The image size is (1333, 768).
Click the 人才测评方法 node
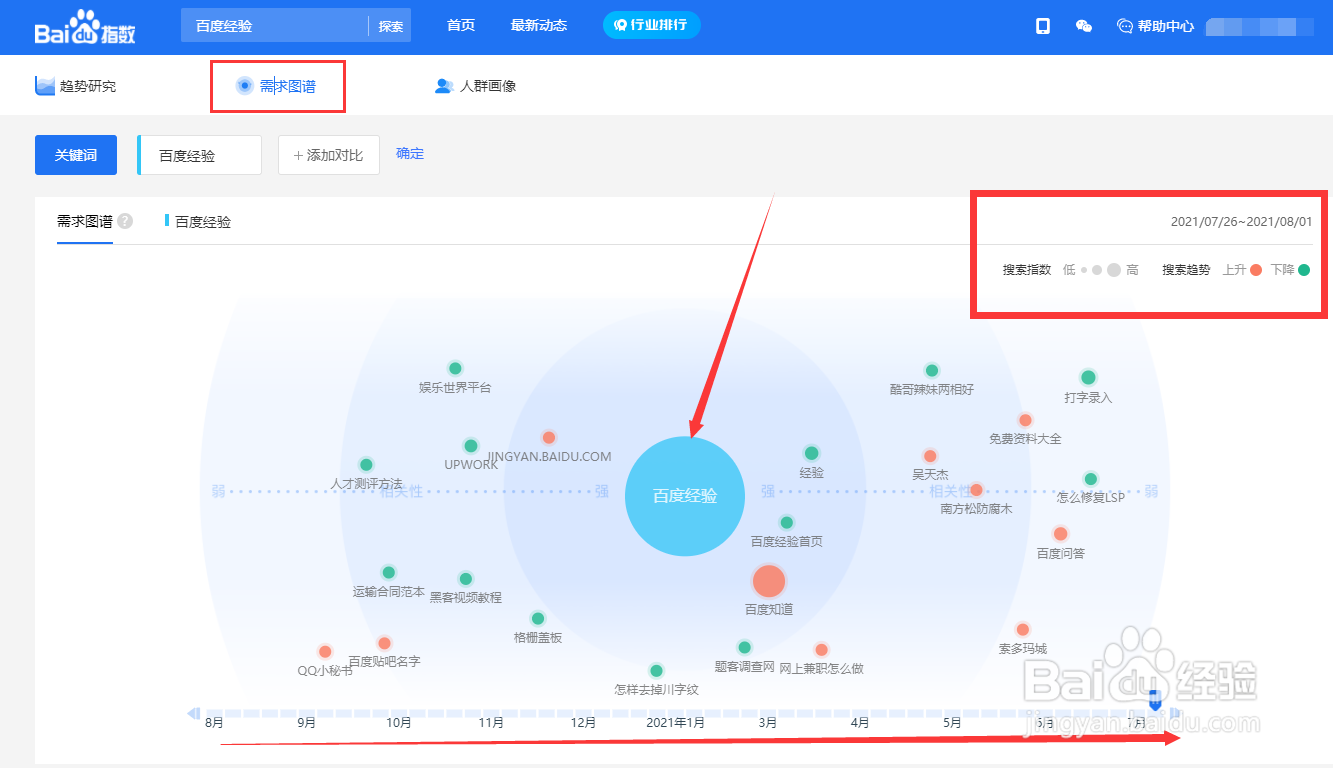366,464
